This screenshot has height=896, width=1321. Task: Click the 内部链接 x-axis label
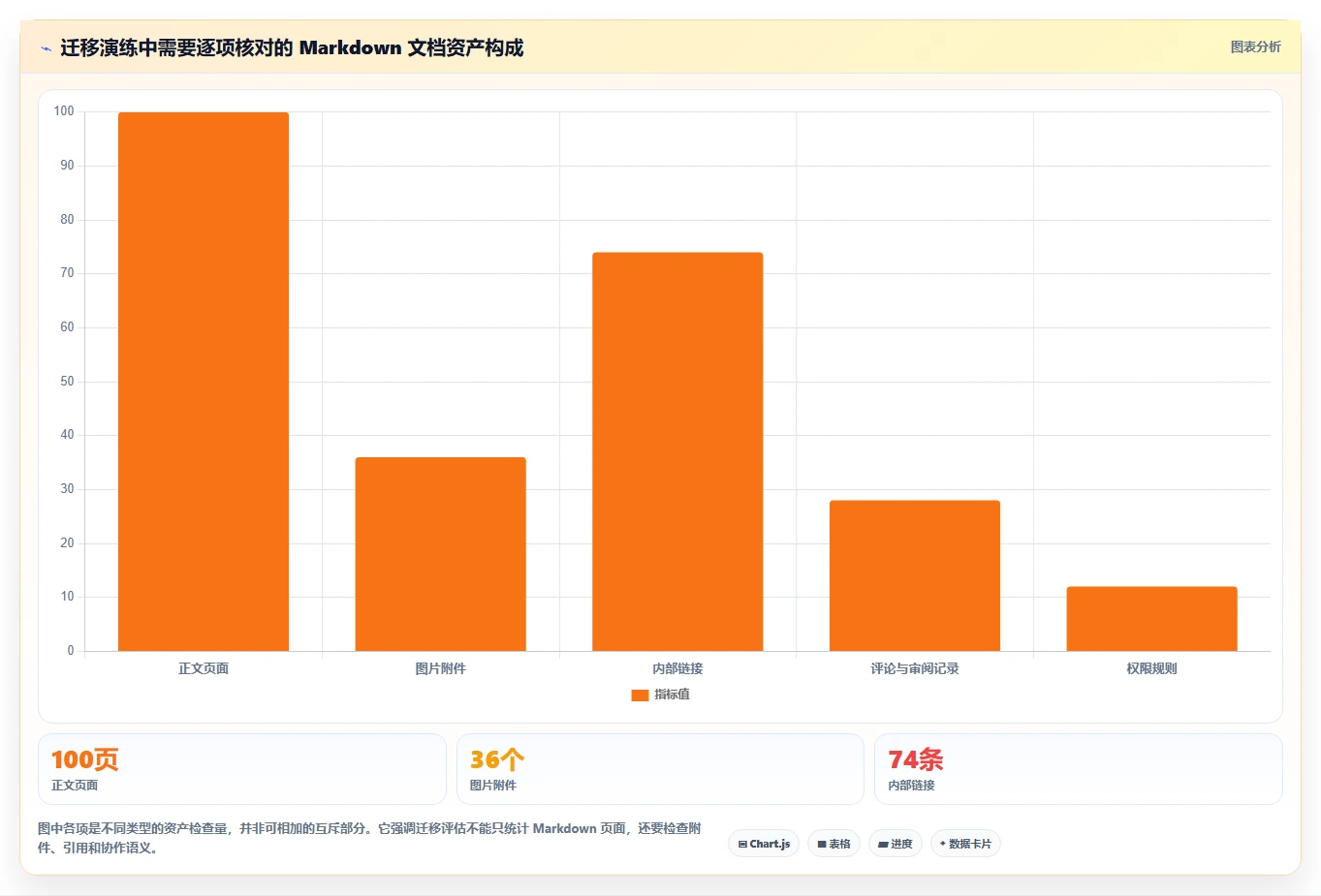[x=677, y=668]
